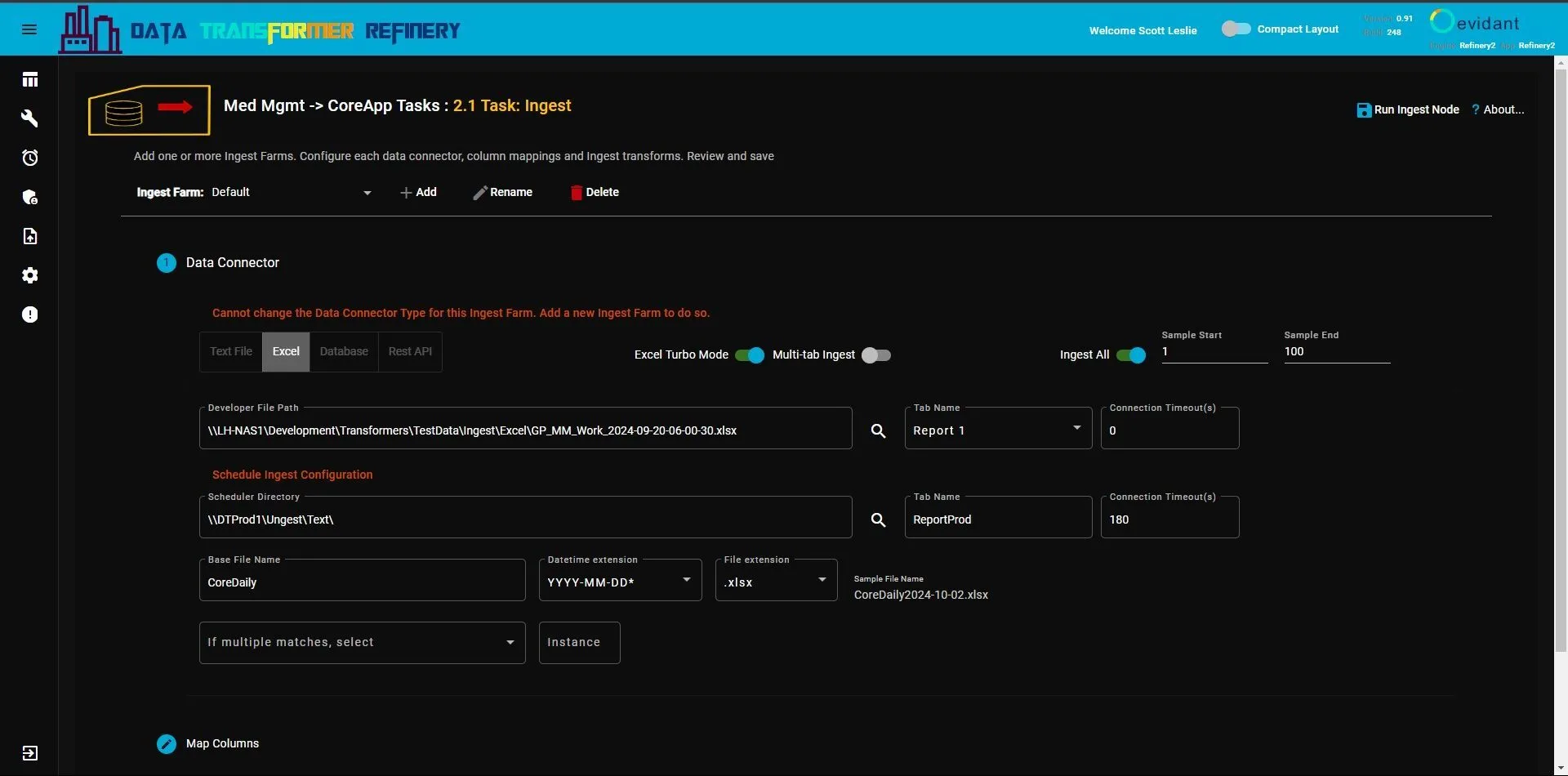This screenshot has height=776, width=1568.
Task: Disable Excel Turbo Mode toggle
Action: tap(749, 355)
